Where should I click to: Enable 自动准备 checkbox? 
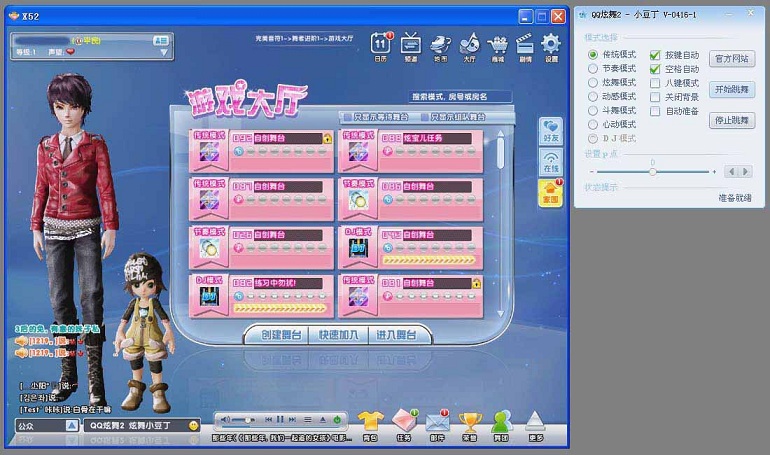point(655,111)
